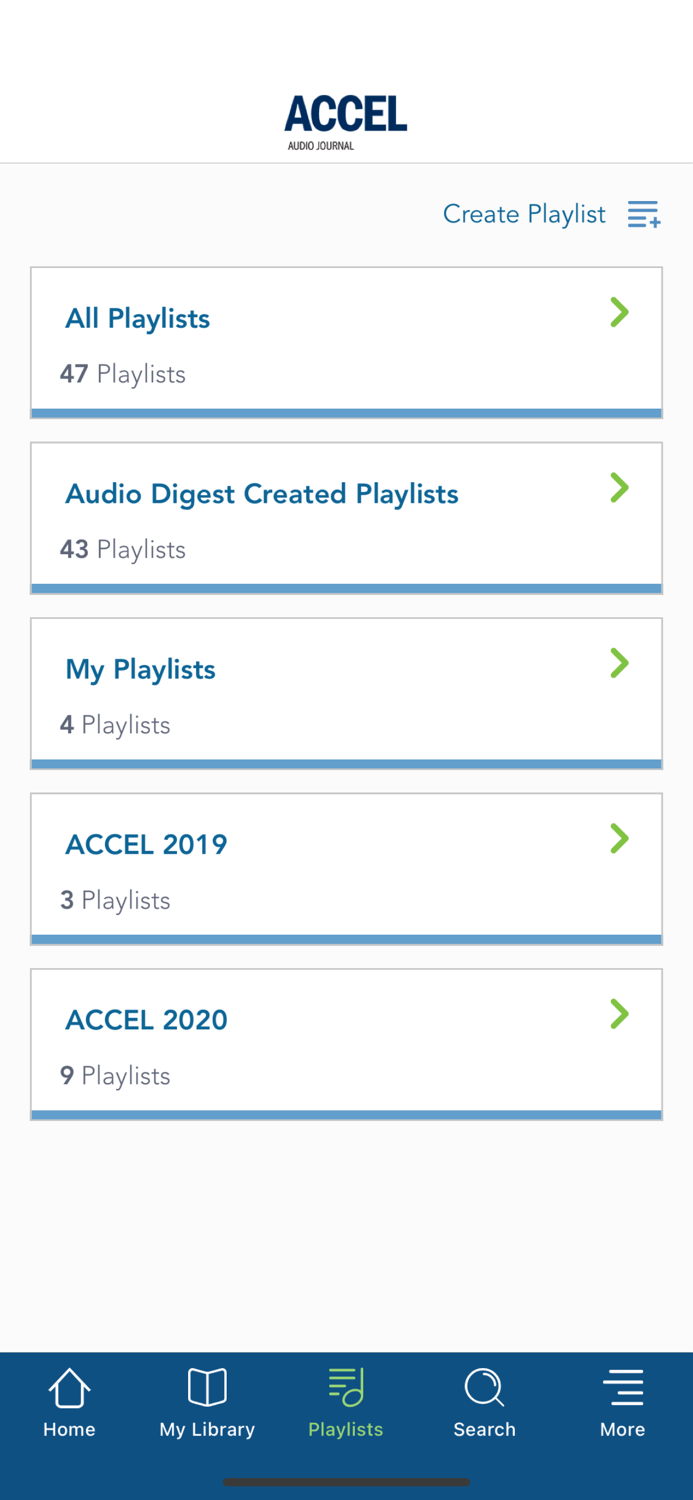The height and width of the screenshot is (1500, 693).
Task: Open ACCEL 2019 via its chevron
Action: [x=620, y=839]
